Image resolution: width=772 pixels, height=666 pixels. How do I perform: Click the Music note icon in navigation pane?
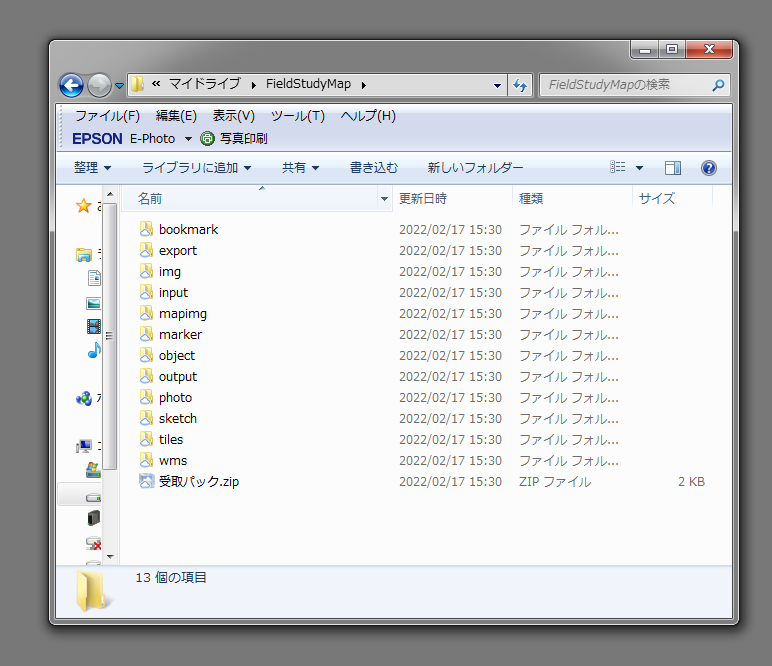coord(94,350)
